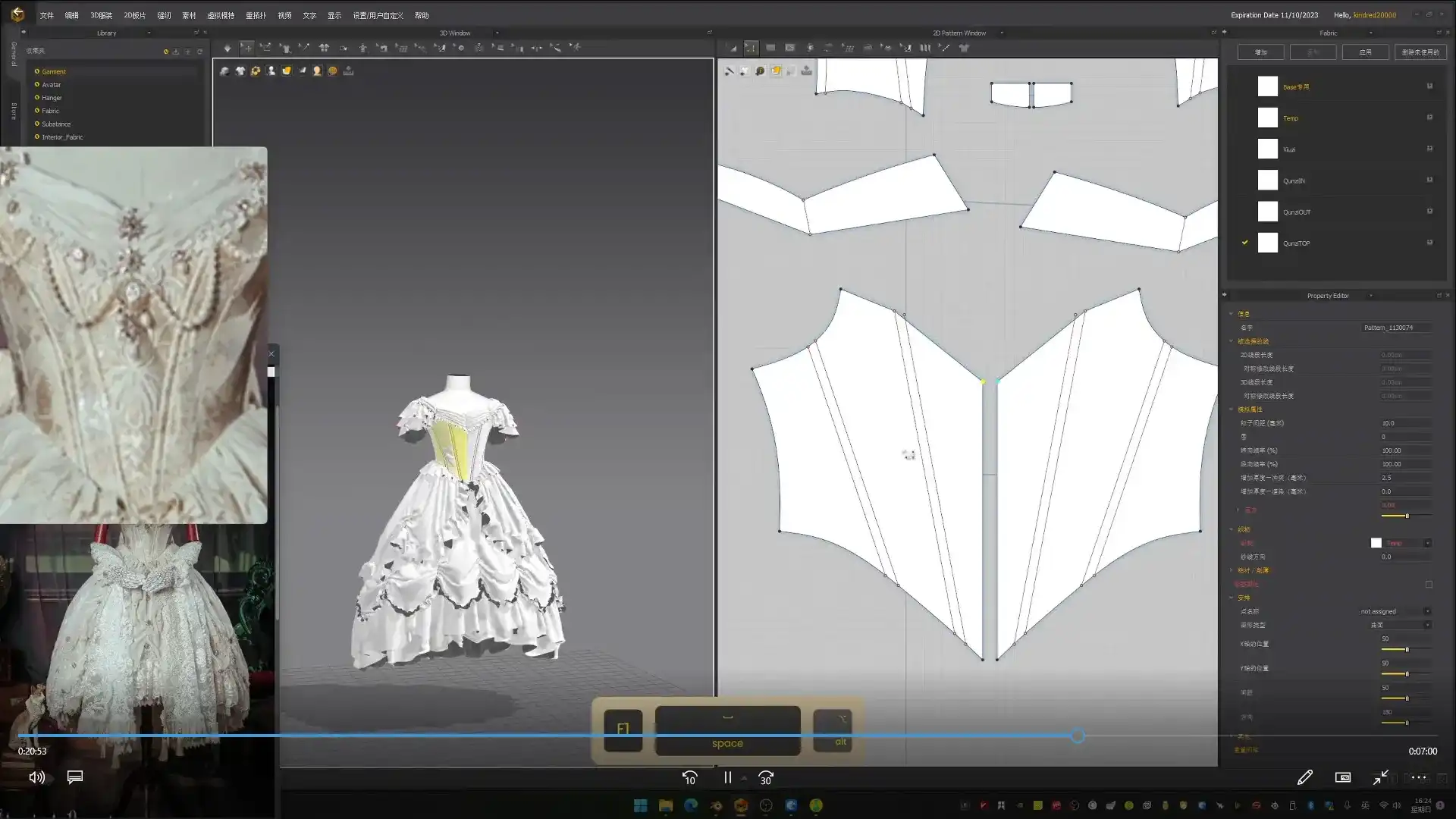The width and height of the screenshot is (1456, 819).
Task: Toggle the pencil annotation icon on the player
Action: 1305,777
